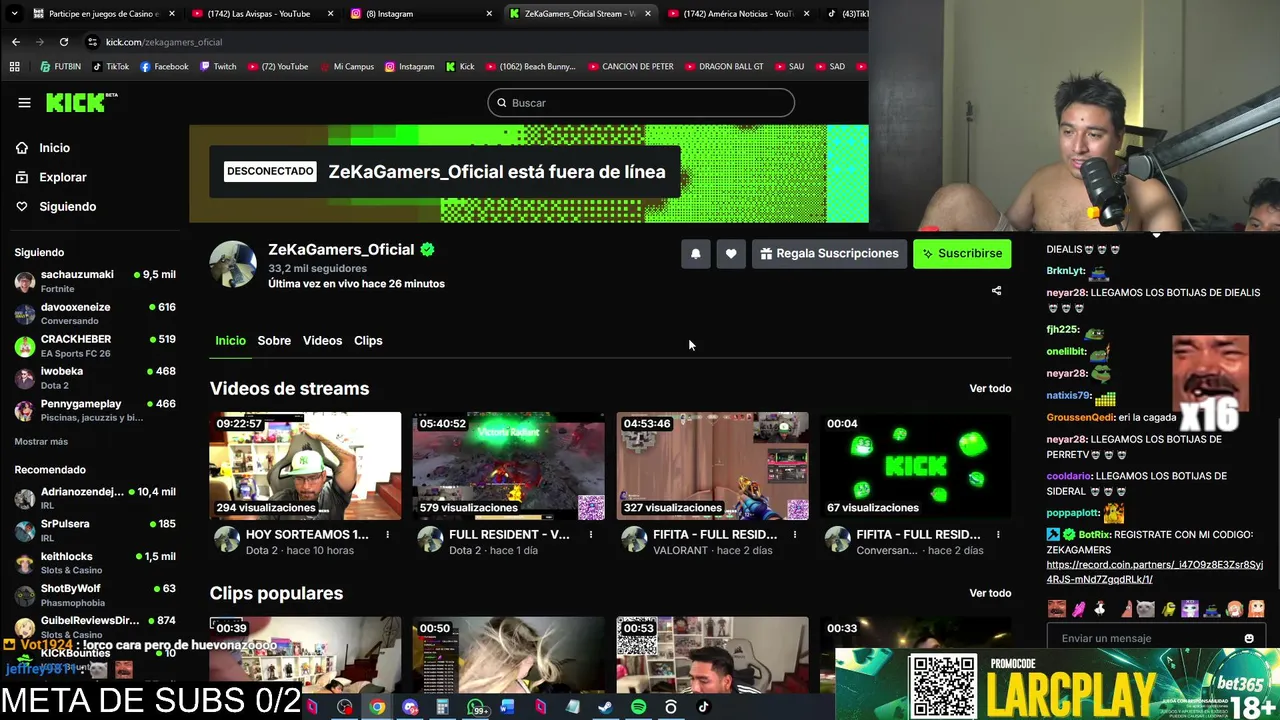Click the share icon below Suscribirse
The image size is (1280, 720).
click(x=996, y=291)
